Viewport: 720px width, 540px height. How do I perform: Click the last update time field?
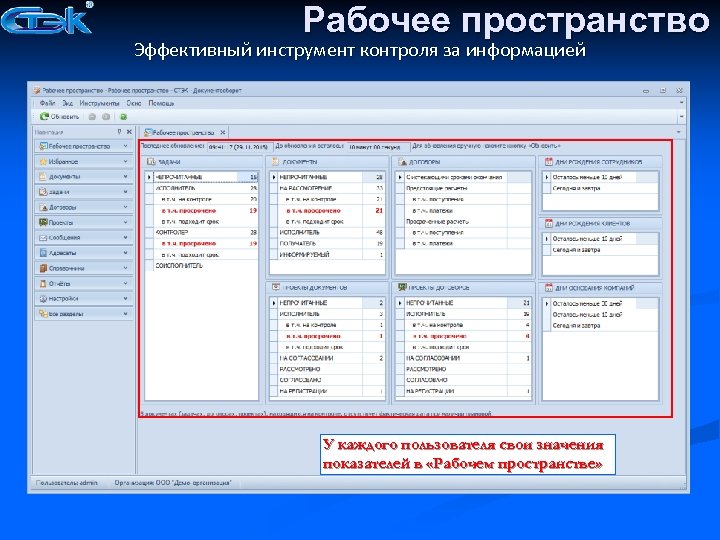click(x=240, y=147)
